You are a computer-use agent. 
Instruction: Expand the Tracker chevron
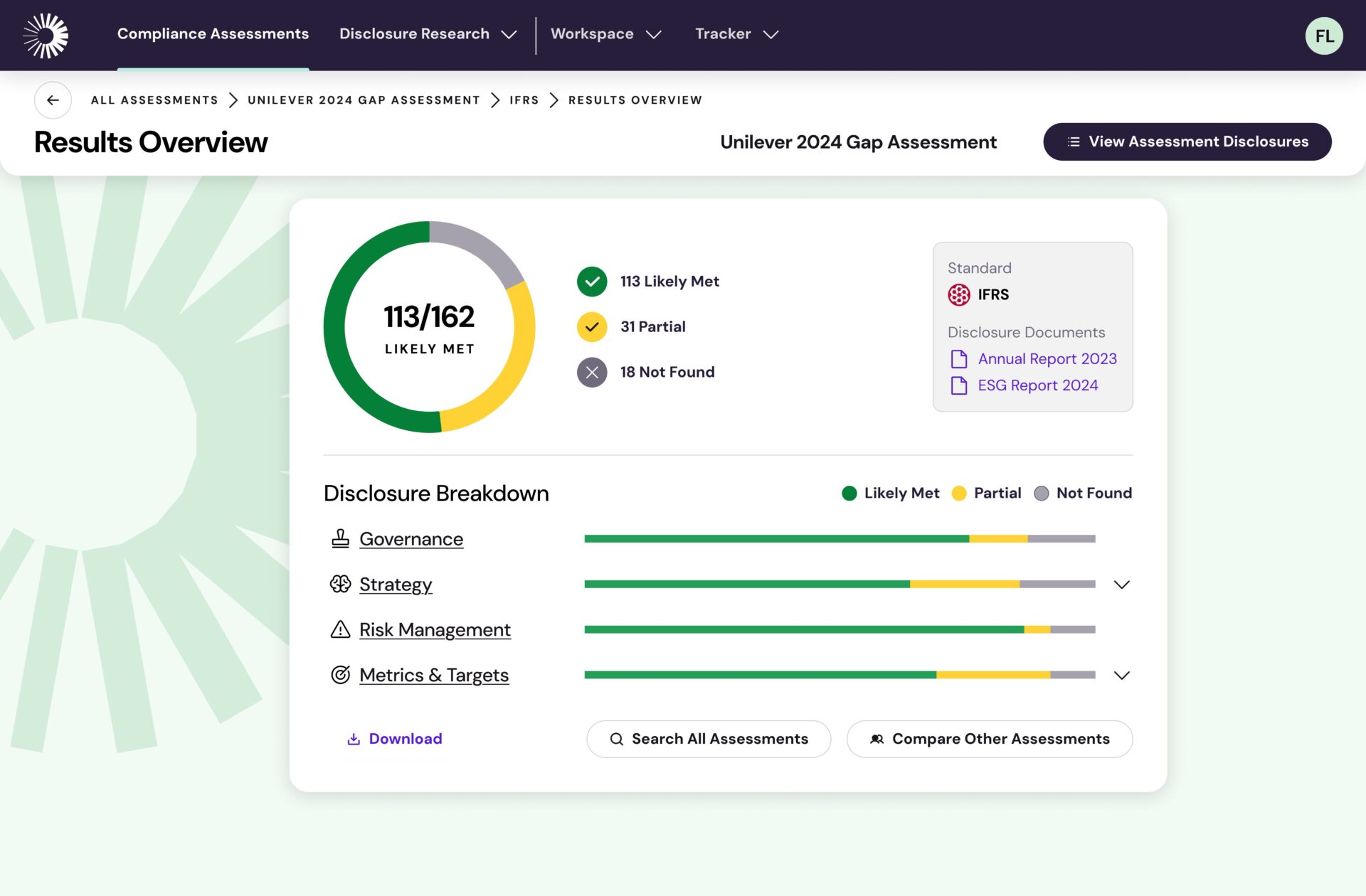coord(771,34)
